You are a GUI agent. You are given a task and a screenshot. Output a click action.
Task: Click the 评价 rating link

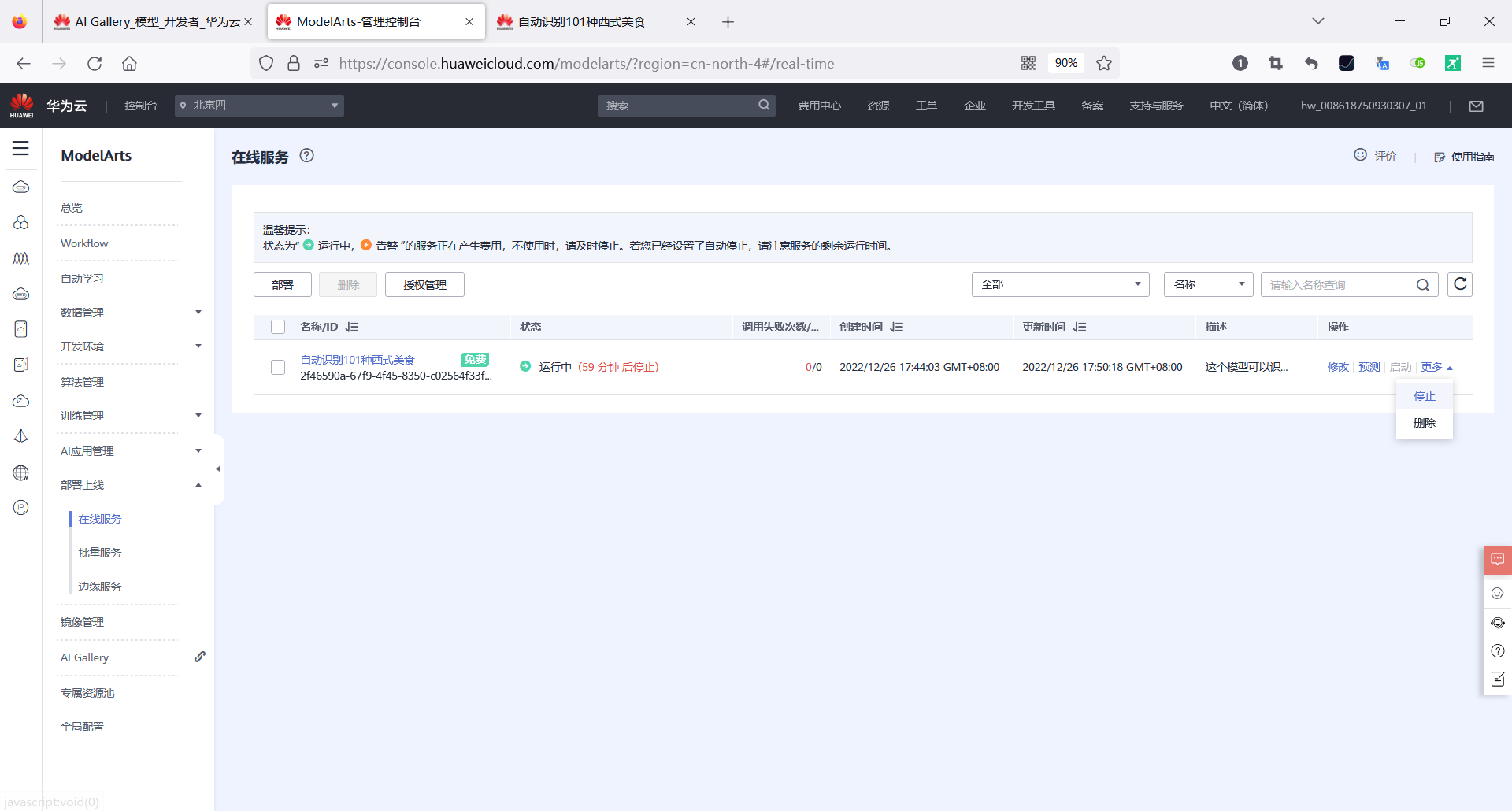pyautogui.click(x=1375, y=156)
